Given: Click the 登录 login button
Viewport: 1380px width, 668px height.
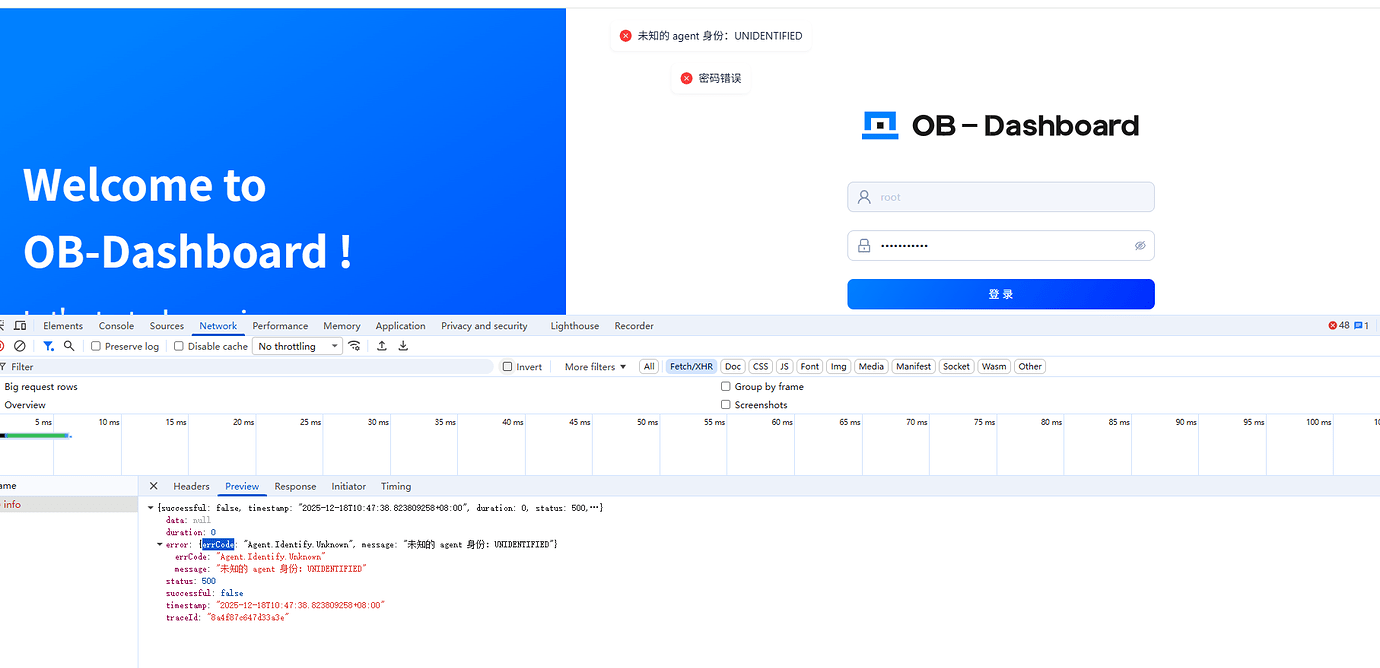Looking at the screenshot, I should click(1000, 293).
